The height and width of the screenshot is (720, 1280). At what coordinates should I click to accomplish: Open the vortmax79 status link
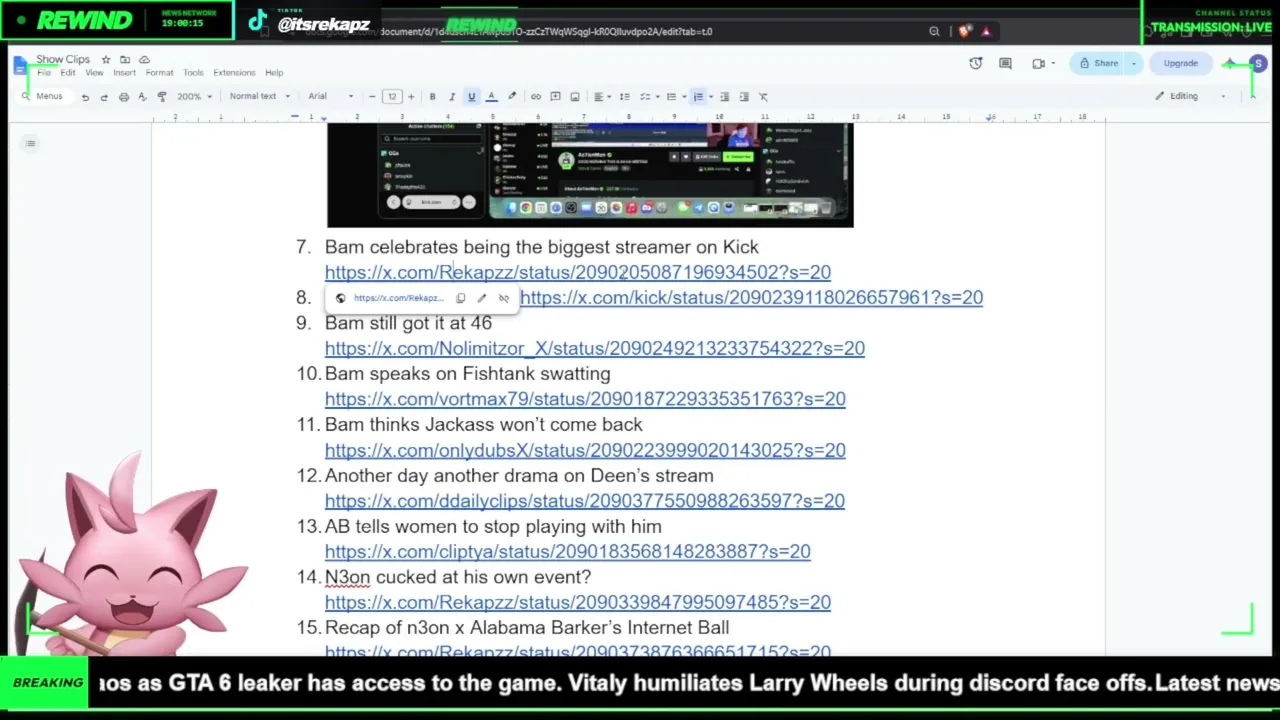(x=585, y=399)
